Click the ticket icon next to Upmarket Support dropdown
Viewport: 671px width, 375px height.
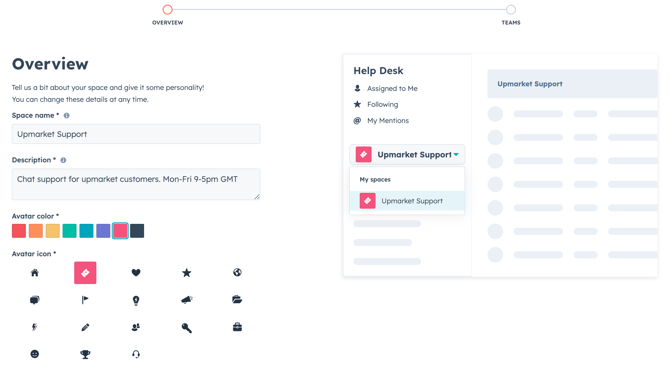363,155
